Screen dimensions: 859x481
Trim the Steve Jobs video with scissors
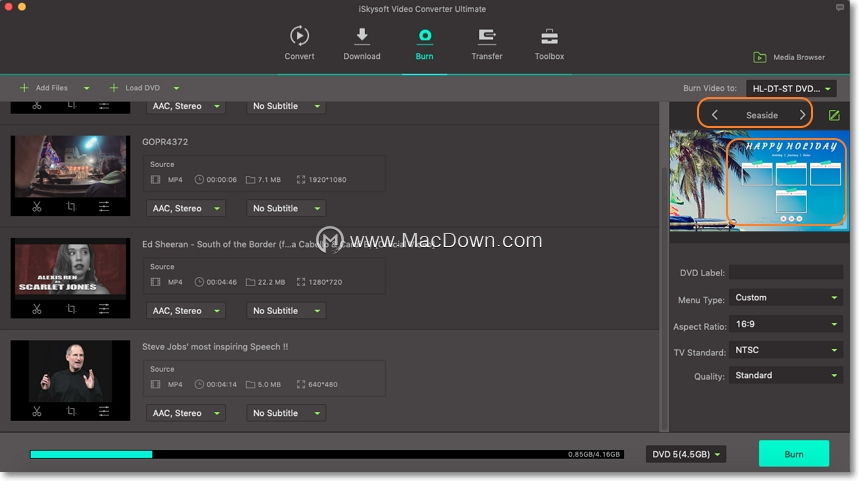tap(37, 411)
